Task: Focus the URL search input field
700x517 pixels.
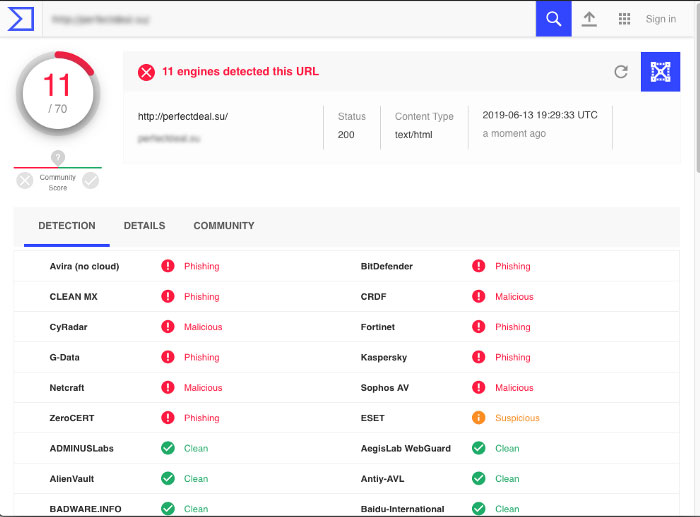Action: (289, 19)
